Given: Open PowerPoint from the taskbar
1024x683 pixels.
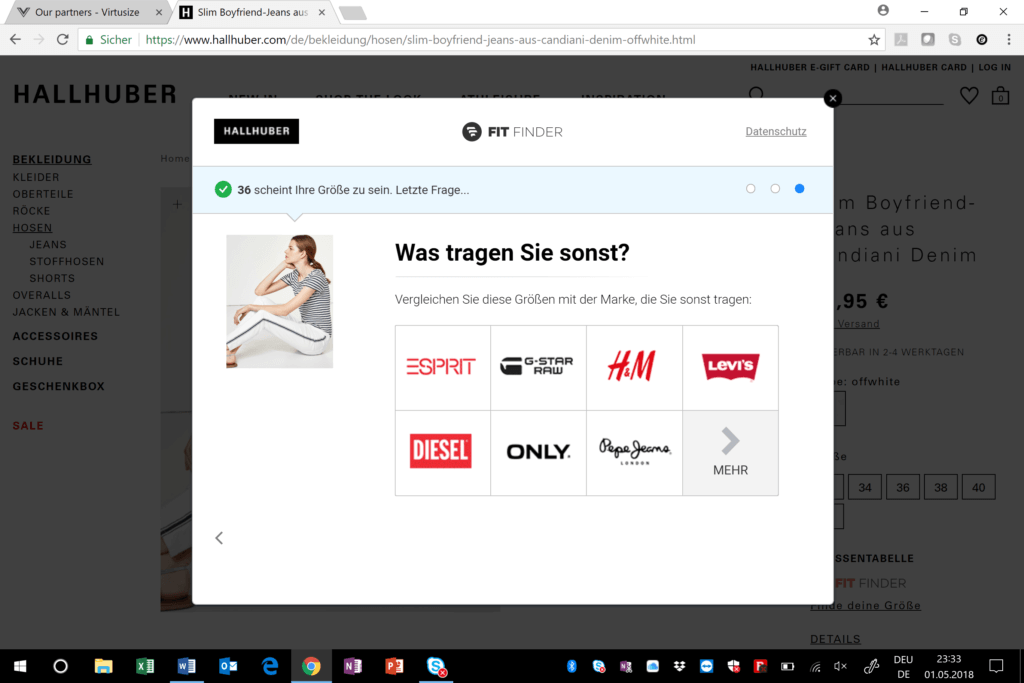Looking at the screenshot, I should click(x=394, y=666).
